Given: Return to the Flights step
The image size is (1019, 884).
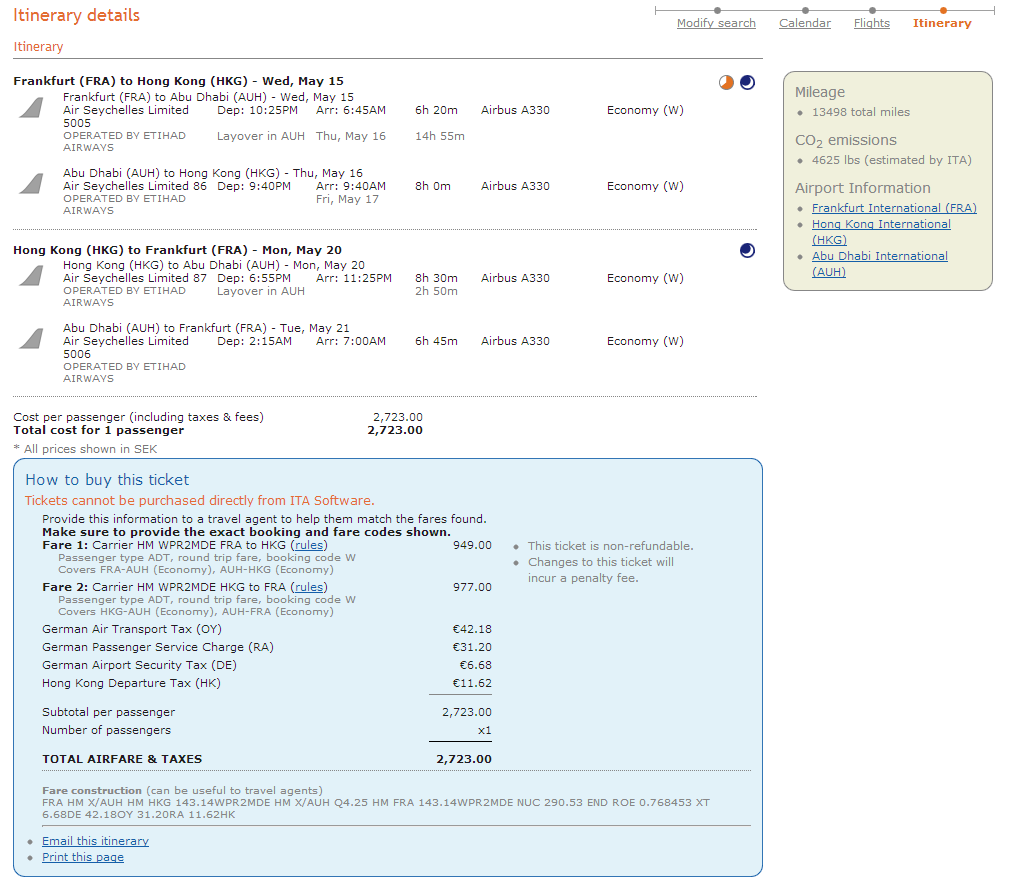Looking at the screenshot, I should pos(871,23).
